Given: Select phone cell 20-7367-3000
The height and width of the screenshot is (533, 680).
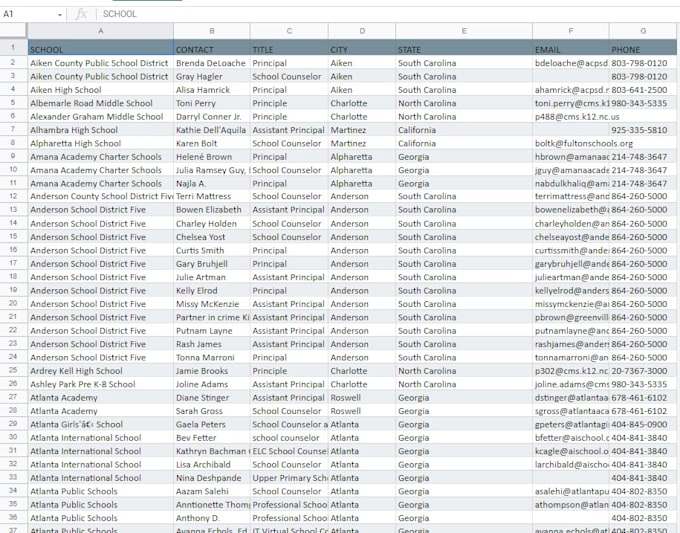Looking at the screenshot, I should pyautogui.click(x=643, y=371).
